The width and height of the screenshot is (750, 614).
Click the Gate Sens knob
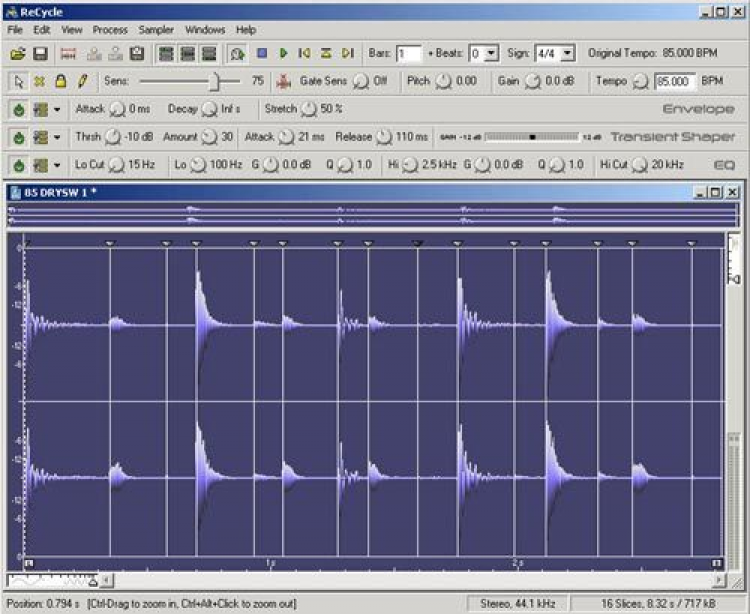click(362, 80)
